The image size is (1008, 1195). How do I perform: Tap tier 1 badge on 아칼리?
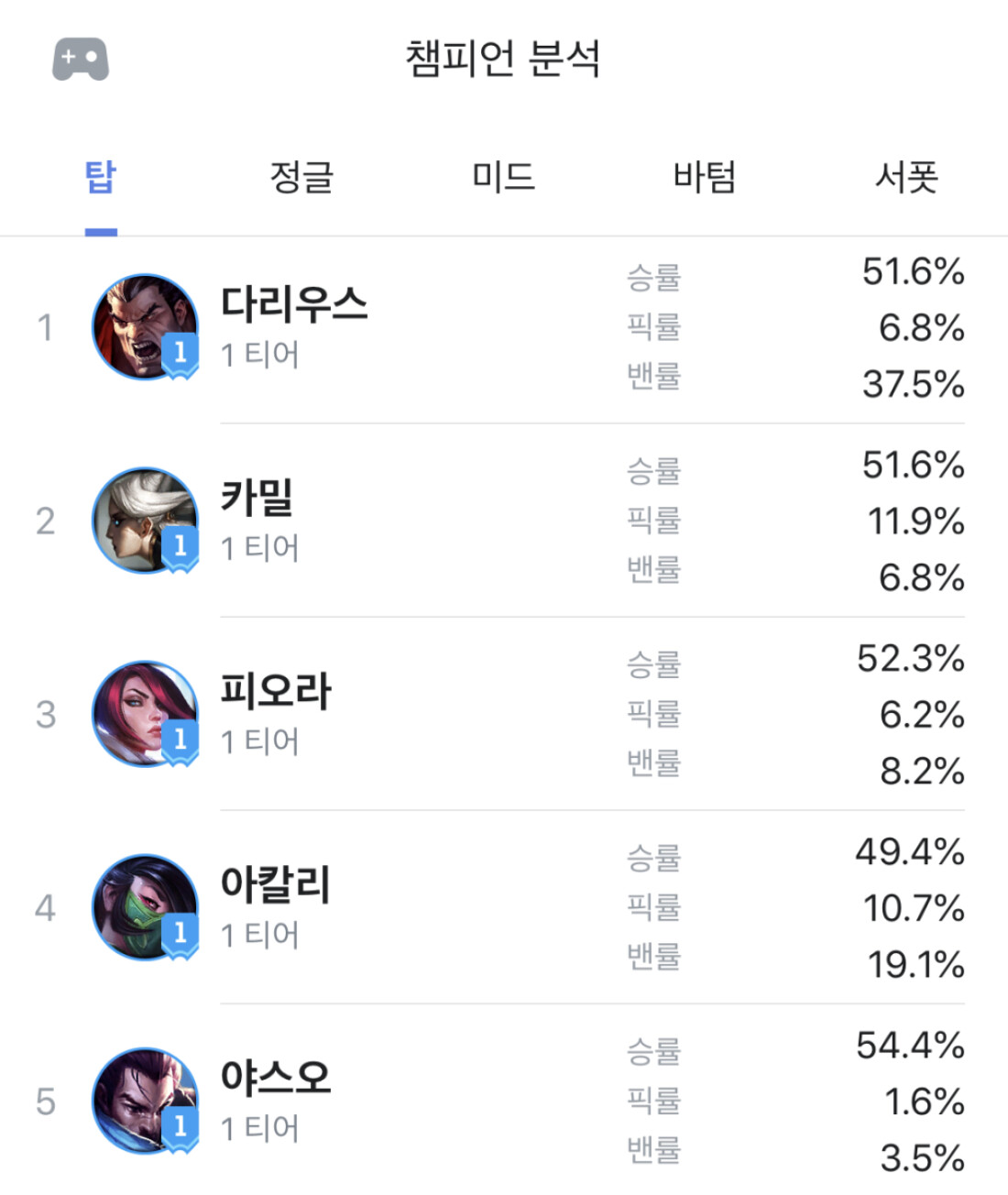pyautogui.click(x=180, y=936)
